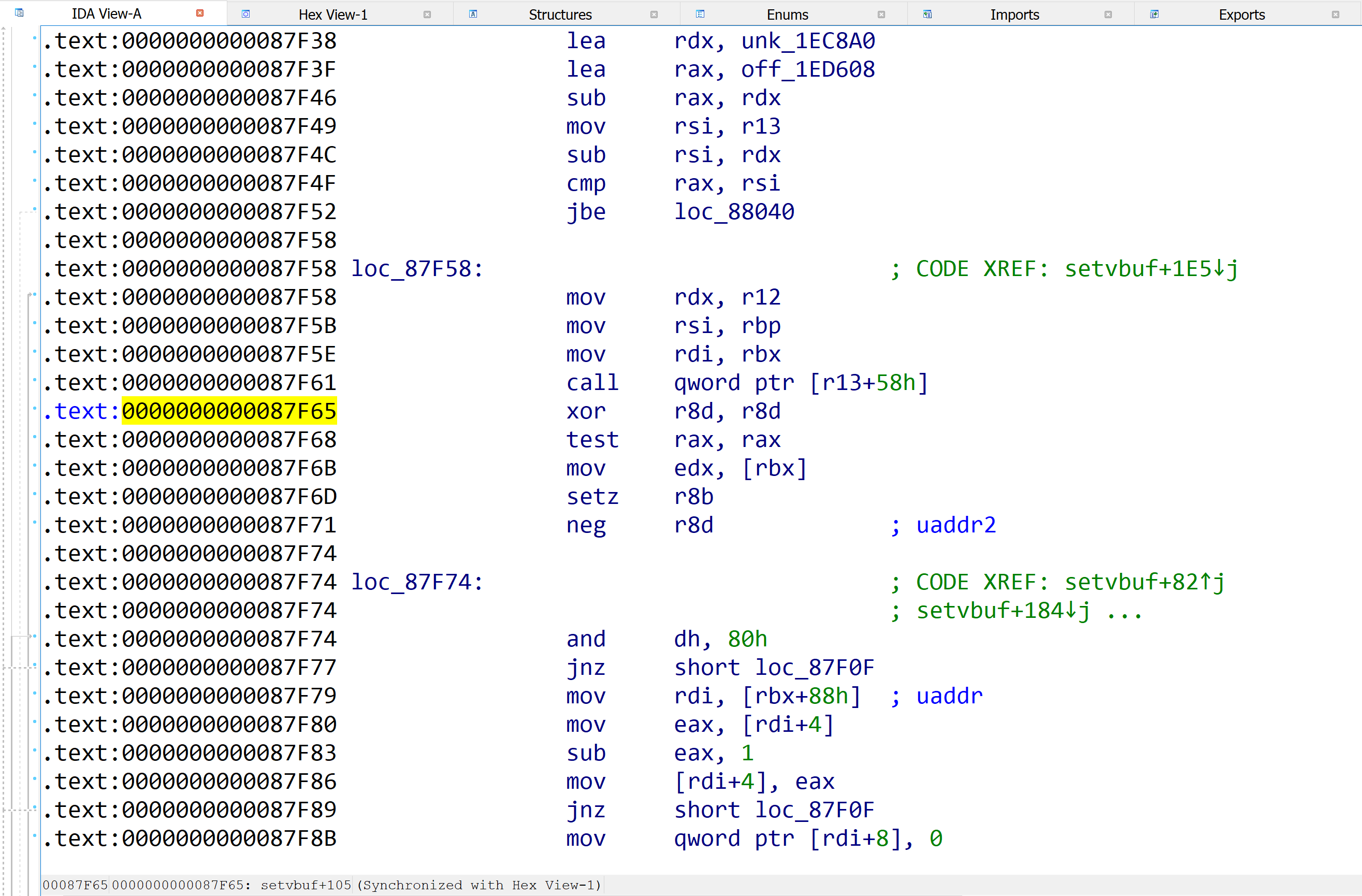The image size is (1362, 896).
Task: Switch to the Imports tab
Action: 1014,13
